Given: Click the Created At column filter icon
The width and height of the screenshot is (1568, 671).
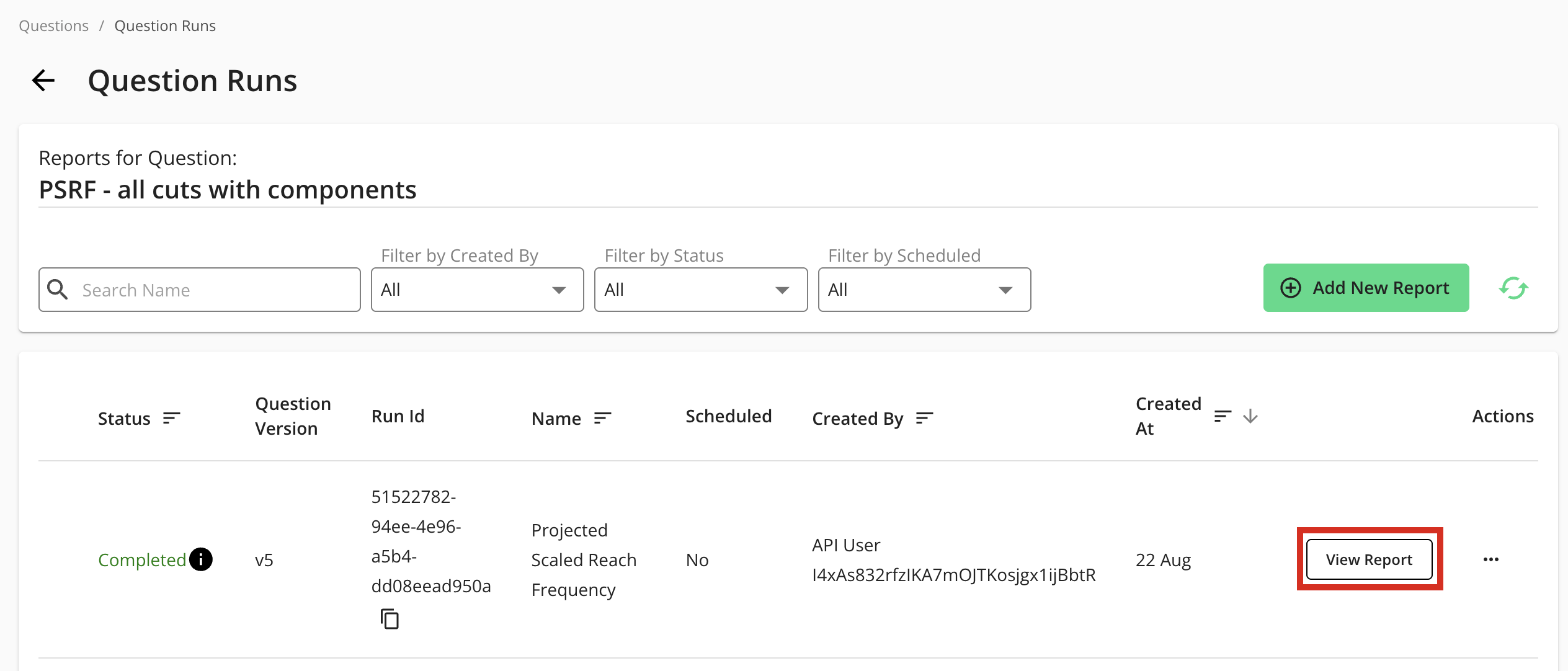Looking at the screenshot, I should (1222, 416).
